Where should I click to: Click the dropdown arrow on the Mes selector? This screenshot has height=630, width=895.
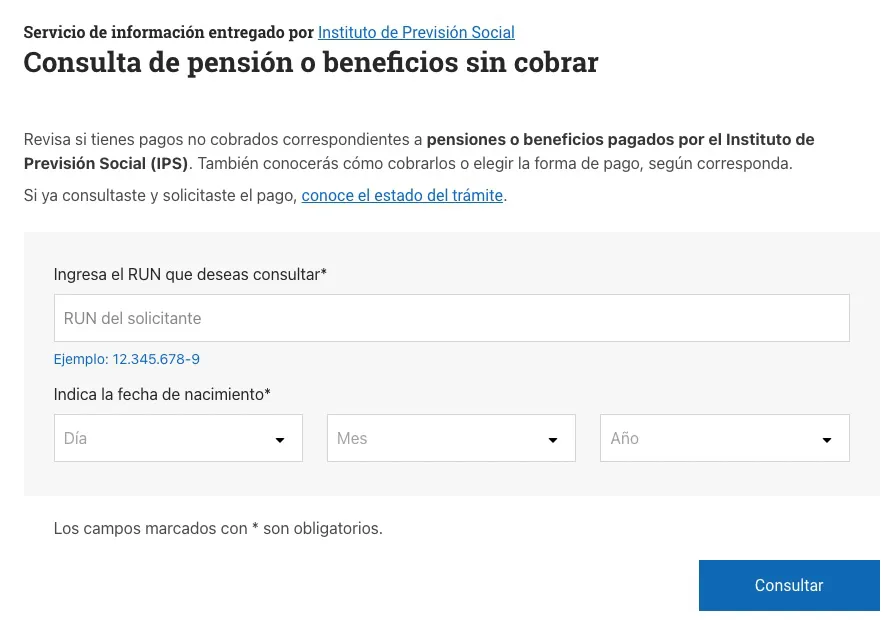coord(553,438)
